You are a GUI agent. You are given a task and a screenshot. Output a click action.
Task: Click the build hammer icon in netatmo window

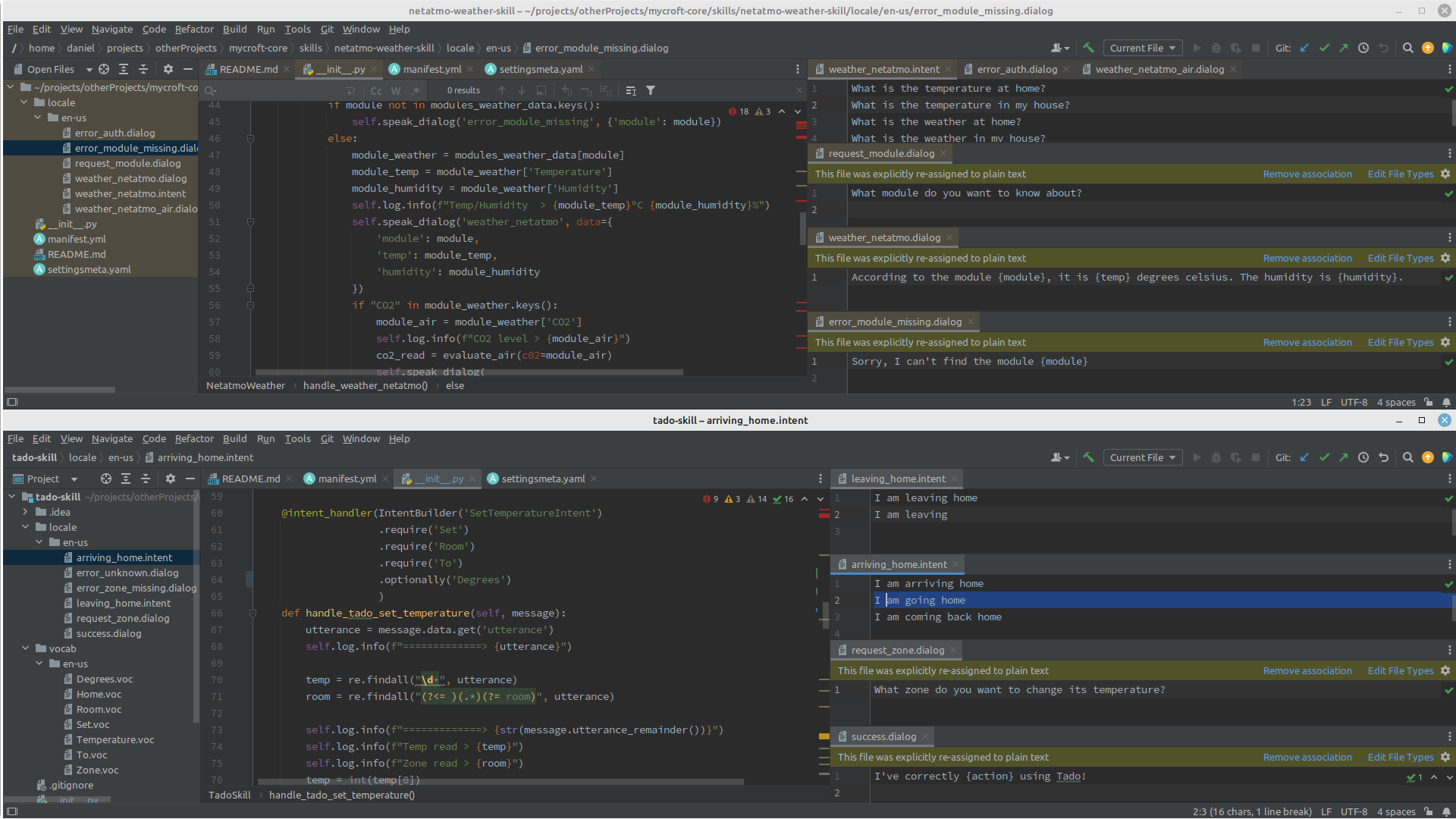coord(1088,48)
